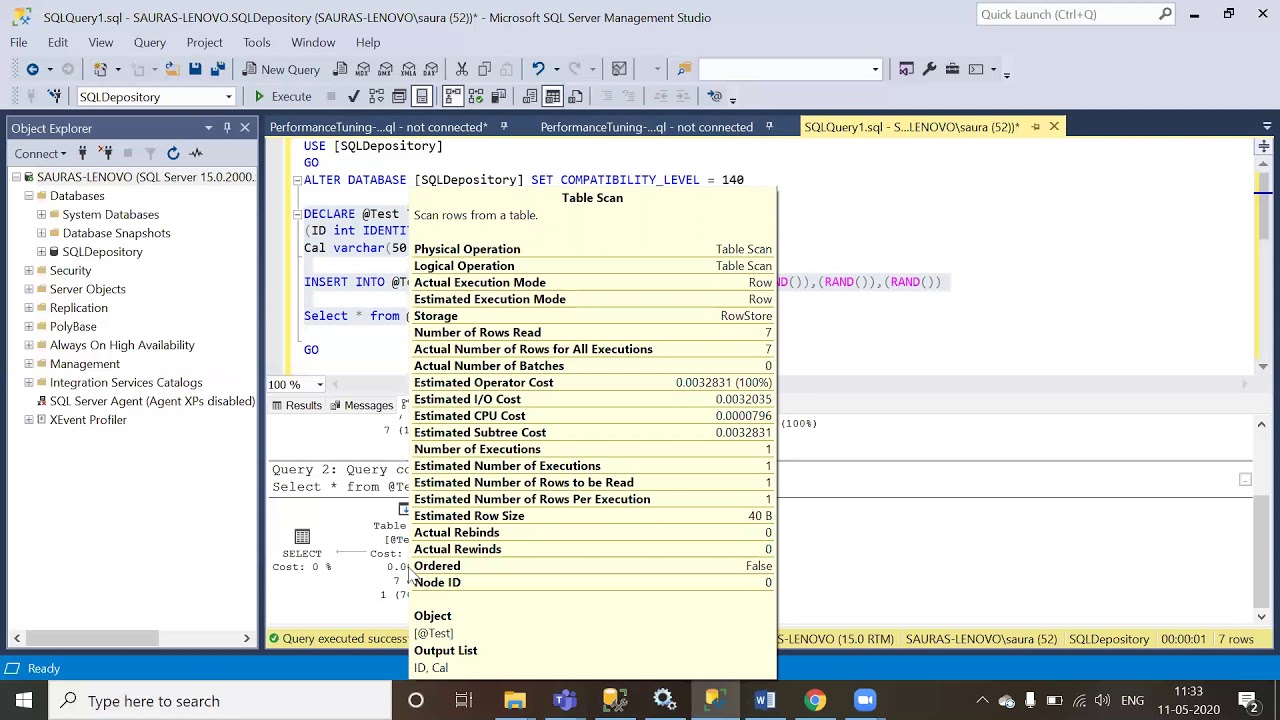
Task: Toggle Results to Text mode
Action: pos(530,96)
